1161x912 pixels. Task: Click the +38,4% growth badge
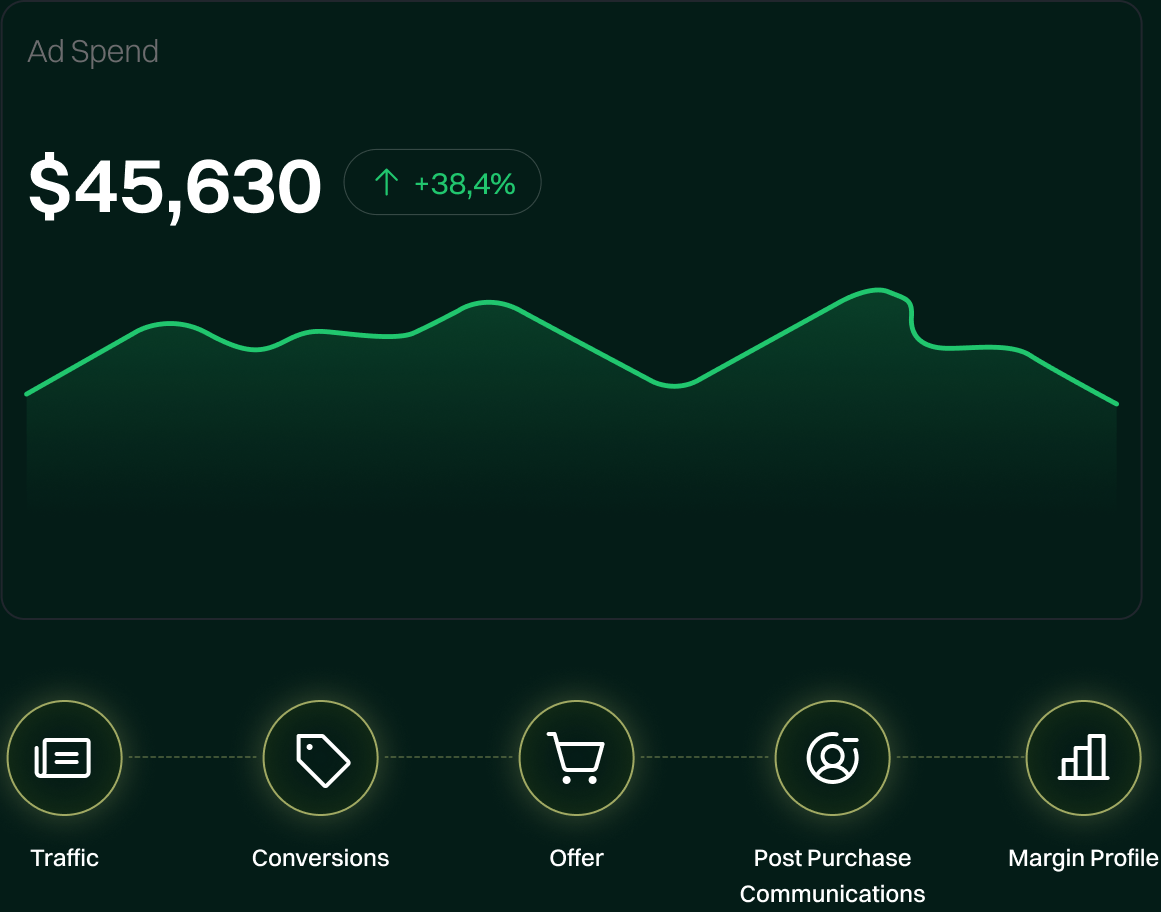(x=443, y=182)
